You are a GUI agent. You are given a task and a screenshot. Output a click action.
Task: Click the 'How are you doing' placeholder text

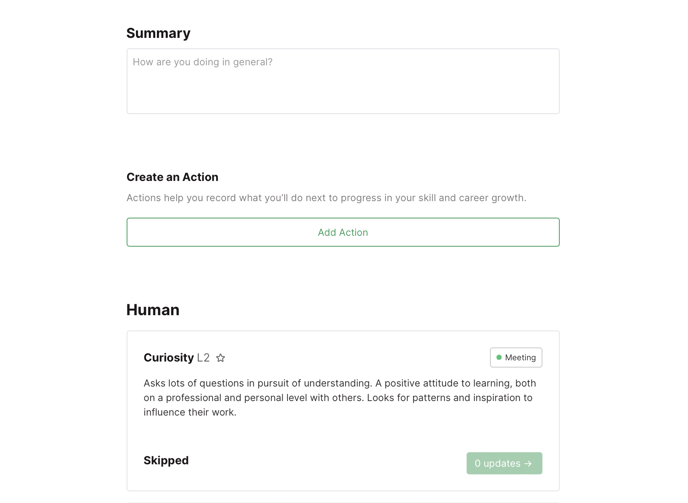(x=203, y=62)
